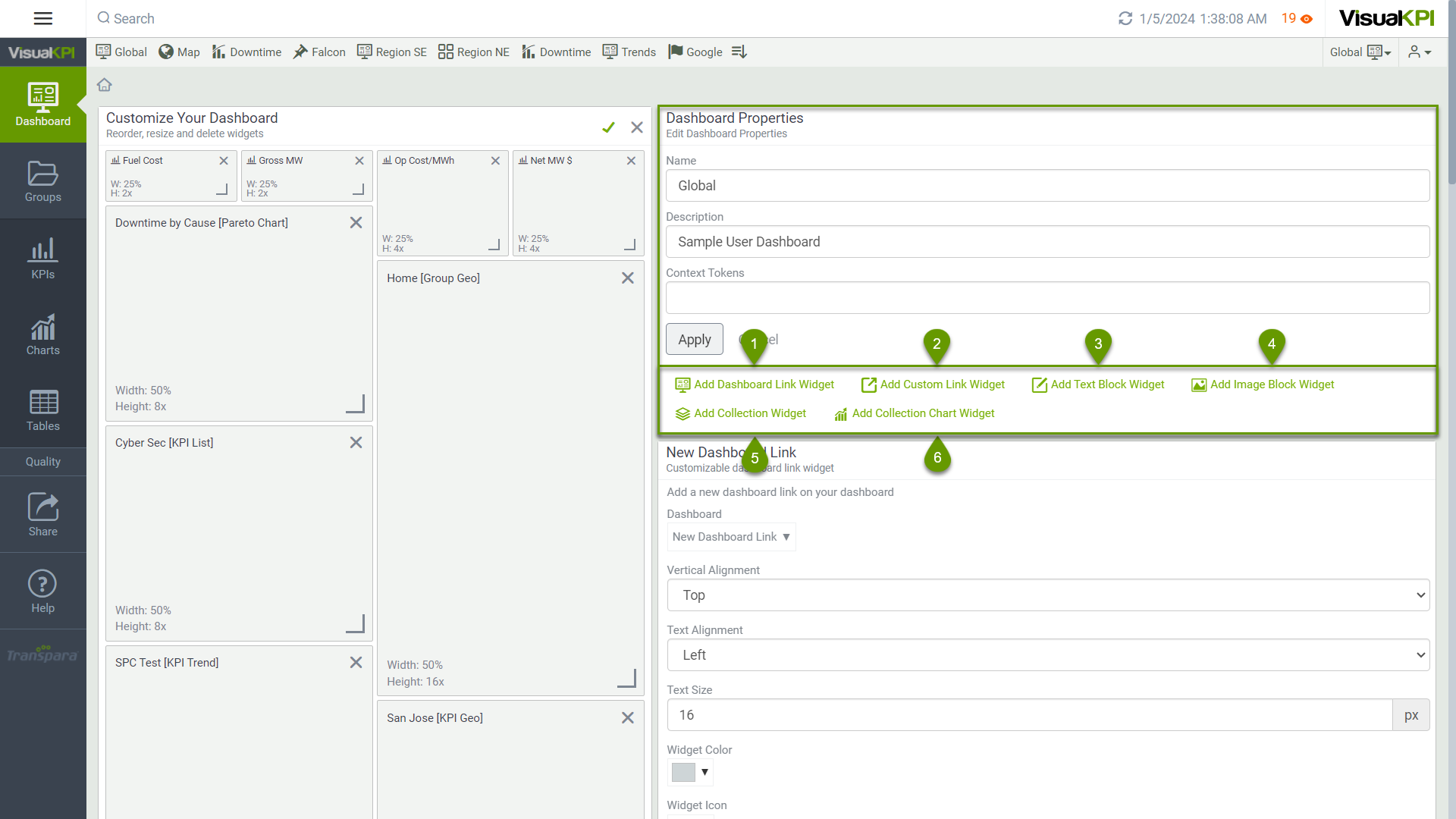Confirm dashboard changes with green checkmark
This screenshot has width=1456, height=819.
coord(608,127)
